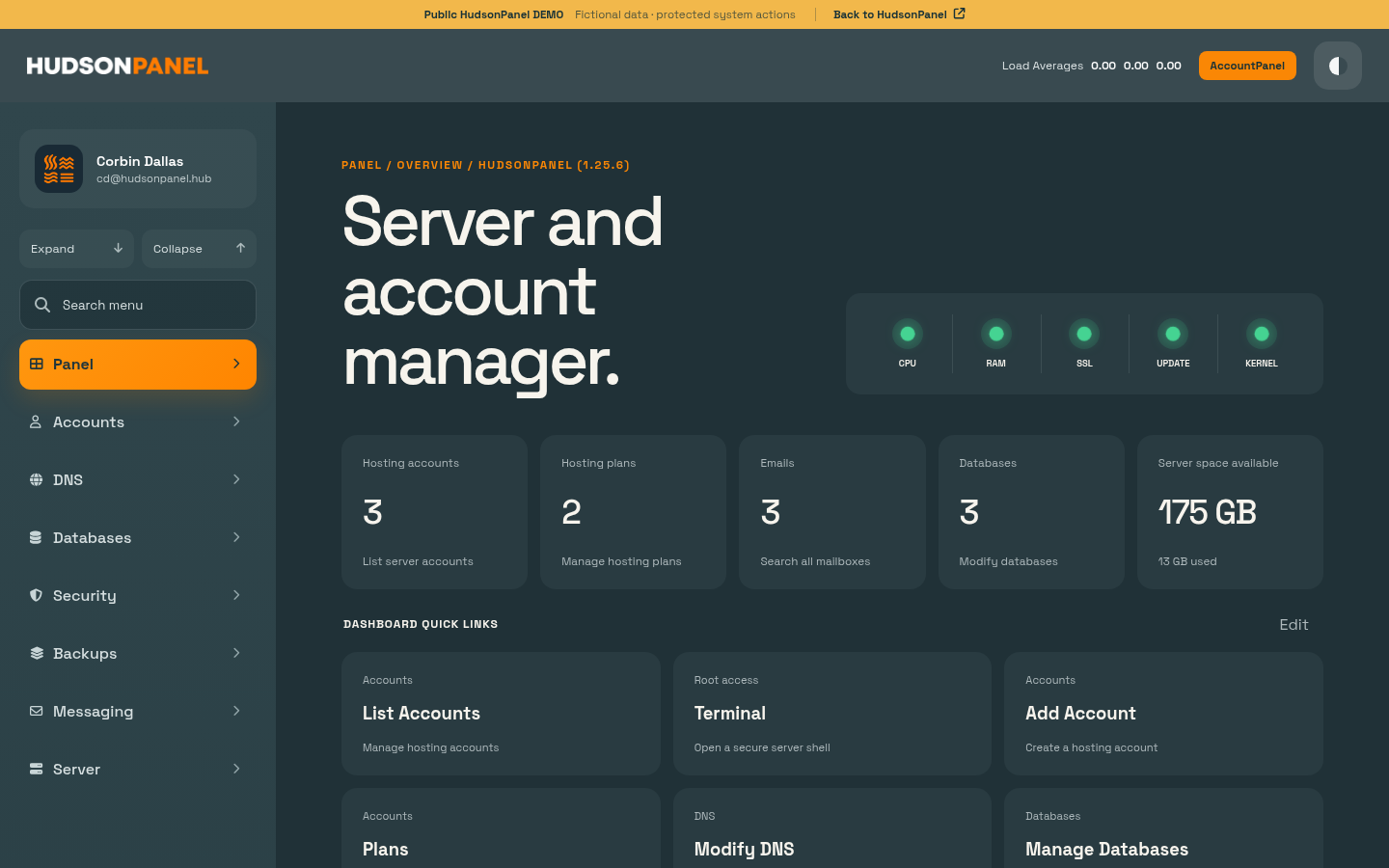Image resolution: width=1389 pixels, height=868 pixels.
Task: Follow the Back to HudsonPanel link
Action: tap(899, 14)
